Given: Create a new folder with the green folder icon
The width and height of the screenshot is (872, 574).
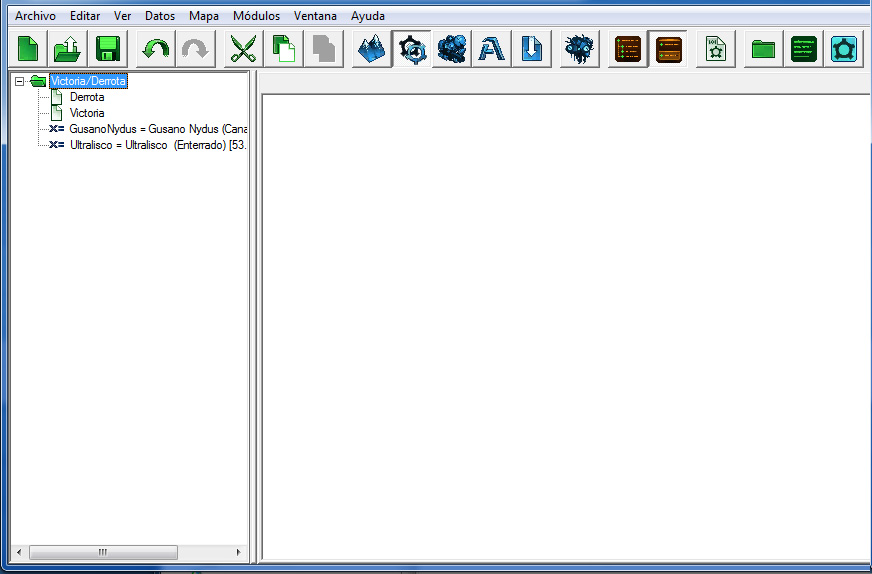Looking at the screenshot, I should coord(764,49).
